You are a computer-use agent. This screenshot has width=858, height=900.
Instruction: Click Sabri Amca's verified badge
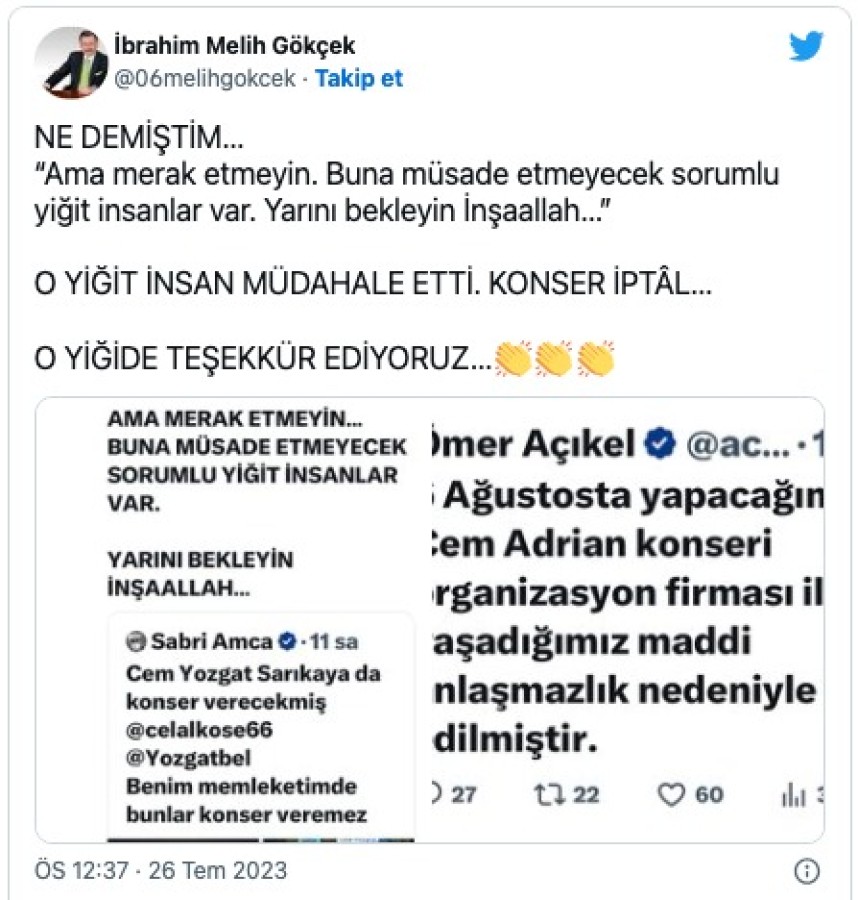pos(287,641)
